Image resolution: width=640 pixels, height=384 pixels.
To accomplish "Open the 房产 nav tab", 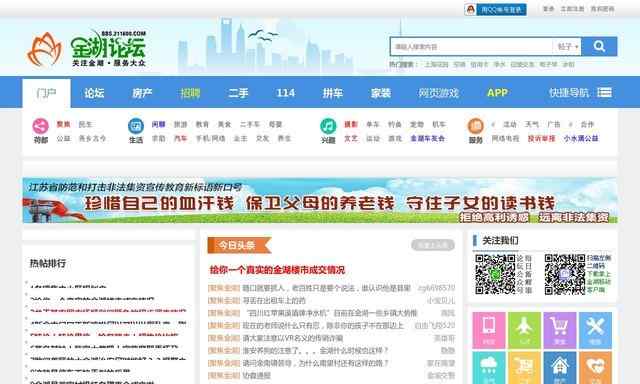I will click(142, 93).
